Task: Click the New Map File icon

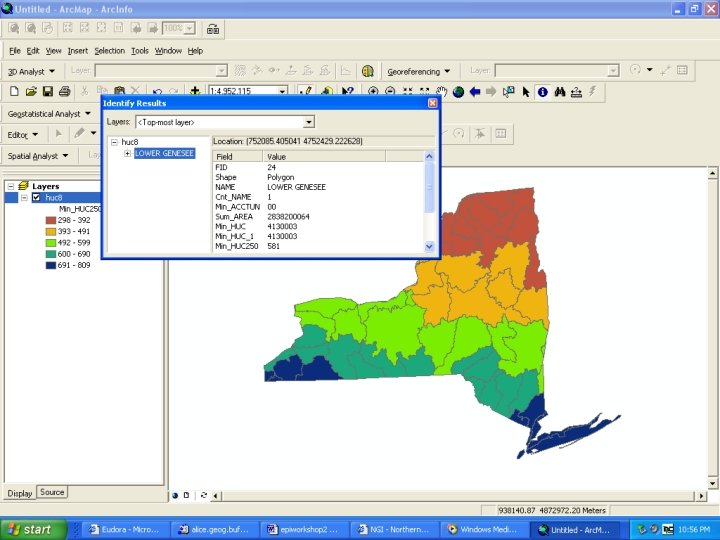Action: click(x=14, y=91)
